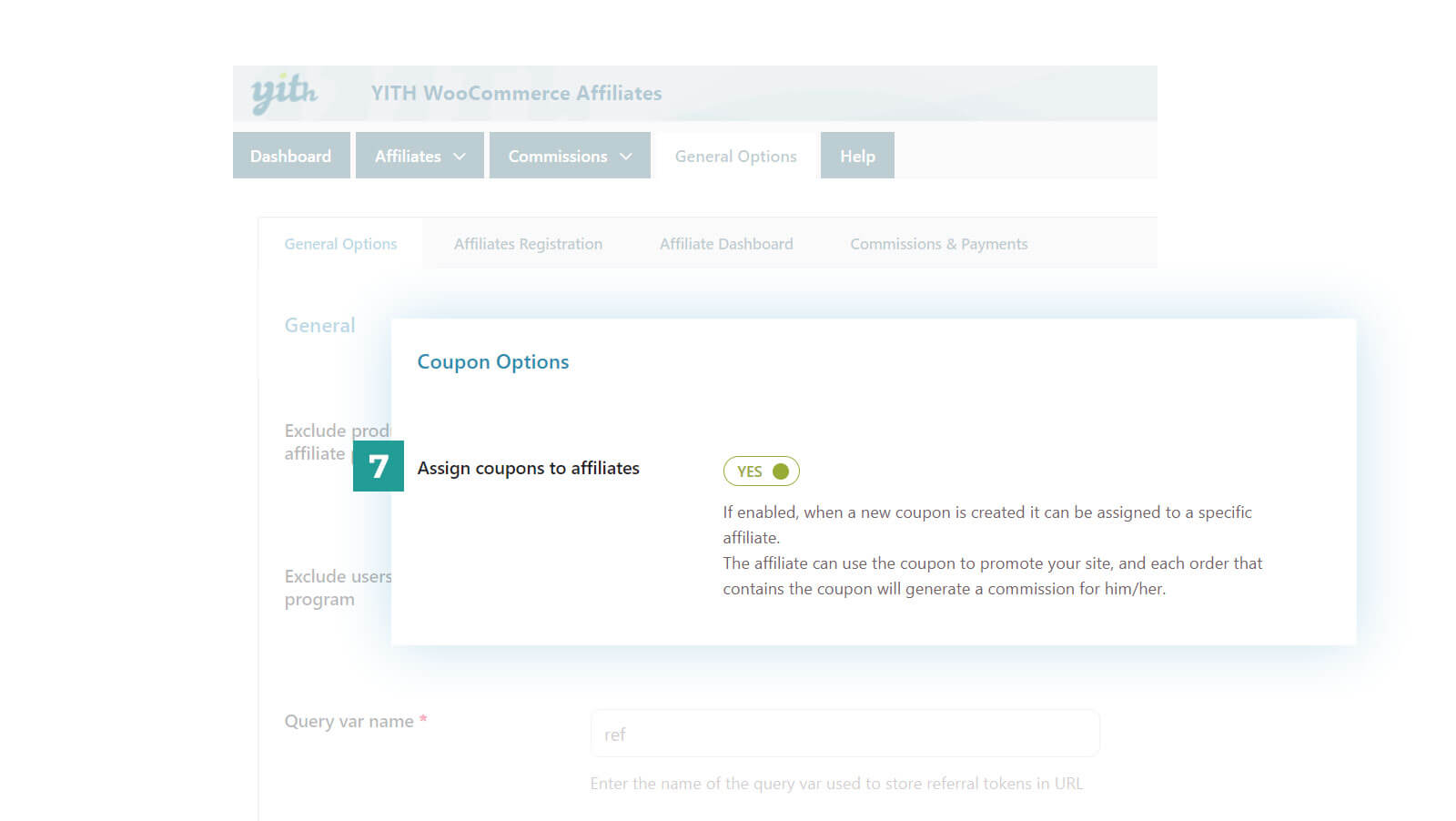Click the General section heading

319,326
